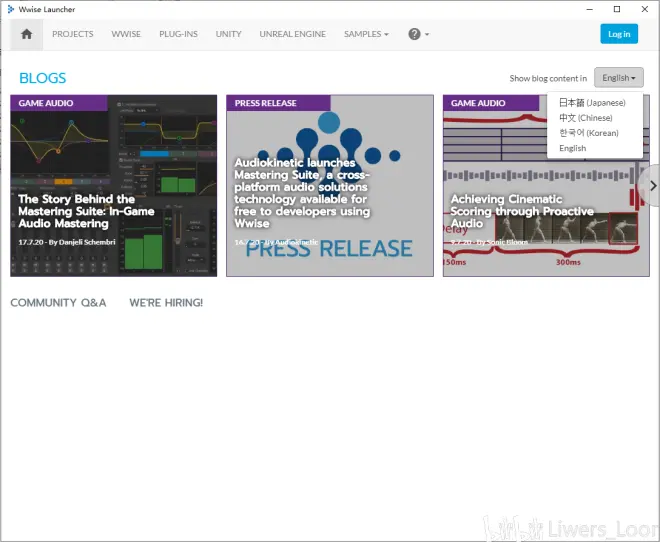The height and width of the screenshot is (542, 660).
Task: Open the Help question mark menu
Action: pyautogui.click(x=418, y=34)
